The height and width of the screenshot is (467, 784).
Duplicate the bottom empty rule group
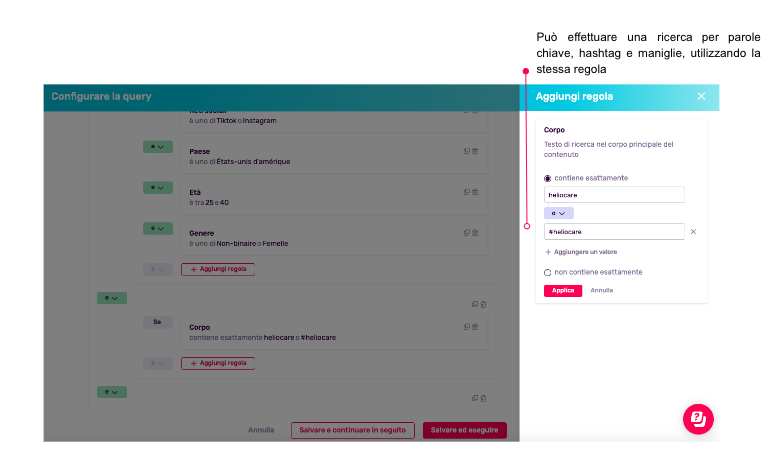click(x=475, y=398)
